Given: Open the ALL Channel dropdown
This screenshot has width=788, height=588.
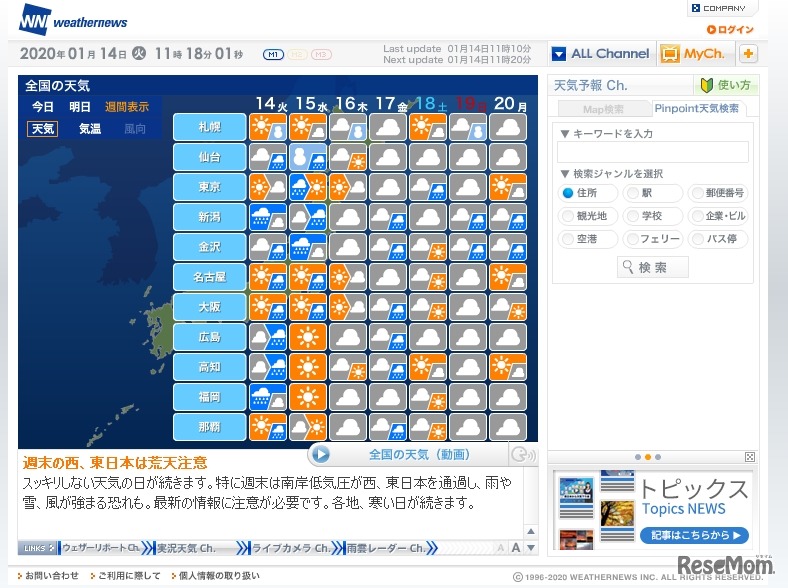Looking at the screenshot, I should tap(601, 53).
